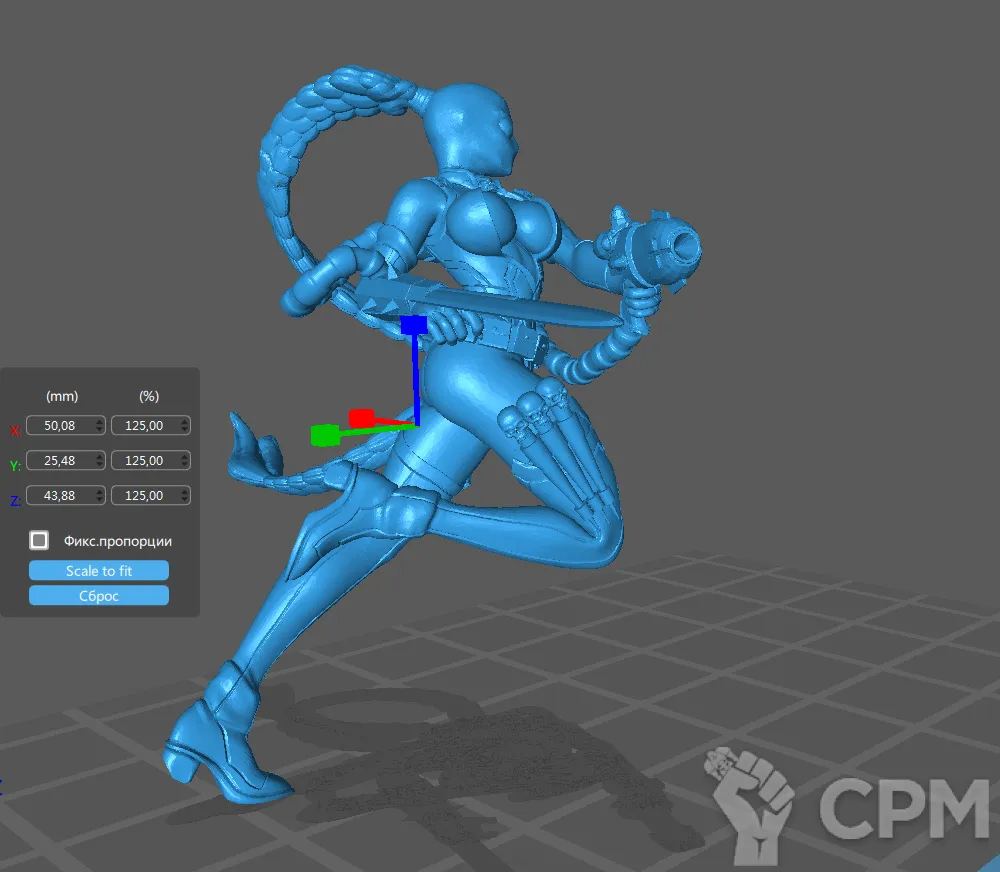The height and width of the screenshot is (872, 1000).
Task: Increase Z percent with up arrow
Action: [x=185, y=492]
